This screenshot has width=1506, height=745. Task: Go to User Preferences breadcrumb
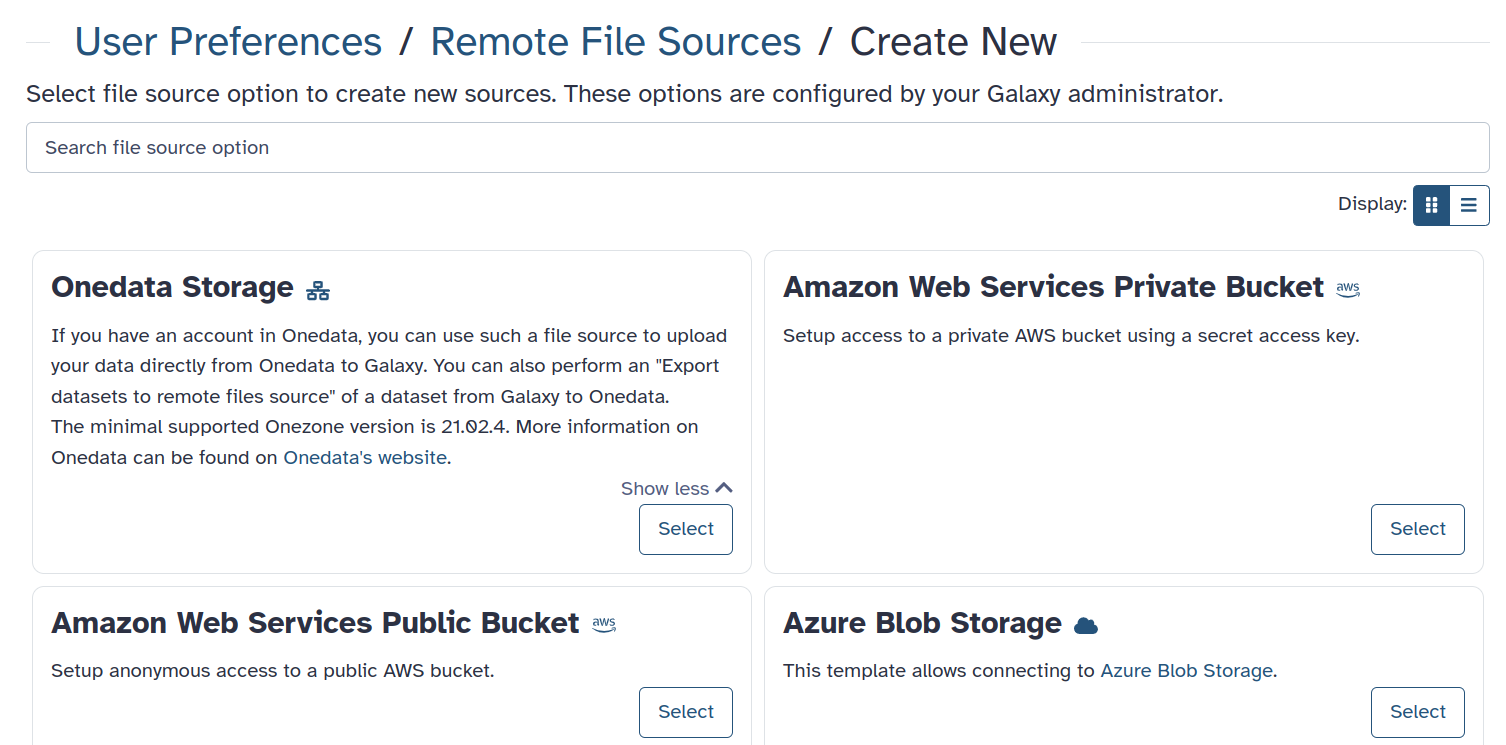228,42
